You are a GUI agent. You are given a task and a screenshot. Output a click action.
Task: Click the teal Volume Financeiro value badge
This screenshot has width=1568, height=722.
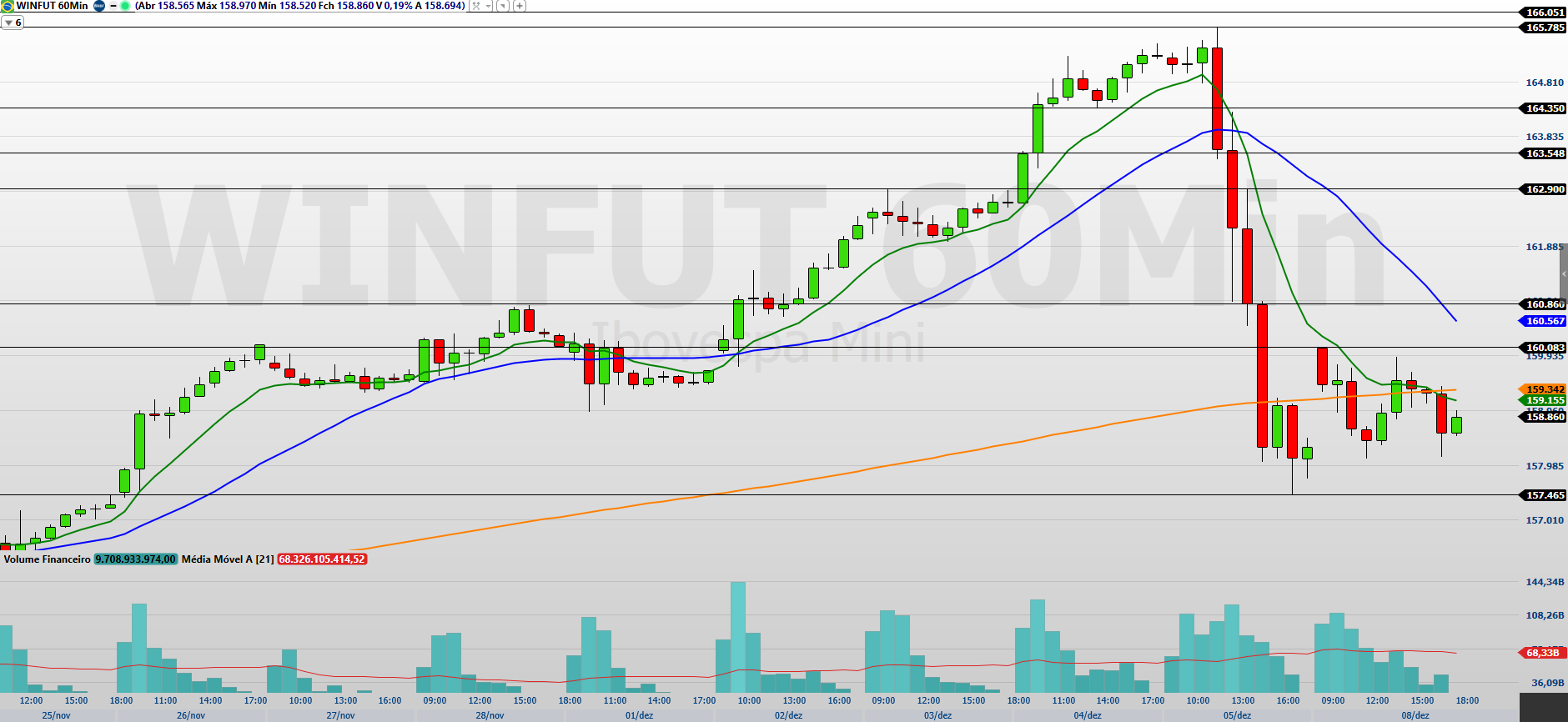click(135, 559)
